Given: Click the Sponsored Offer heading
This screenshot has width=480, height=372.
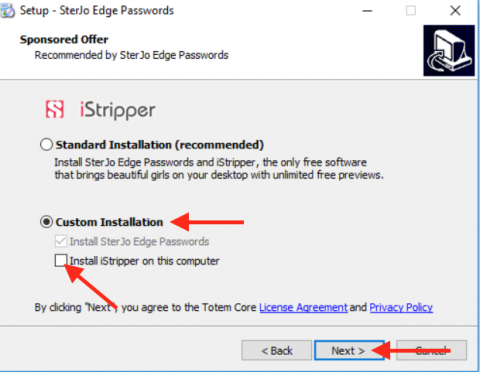Looking at the screenshot, I should tap(64, 40).
